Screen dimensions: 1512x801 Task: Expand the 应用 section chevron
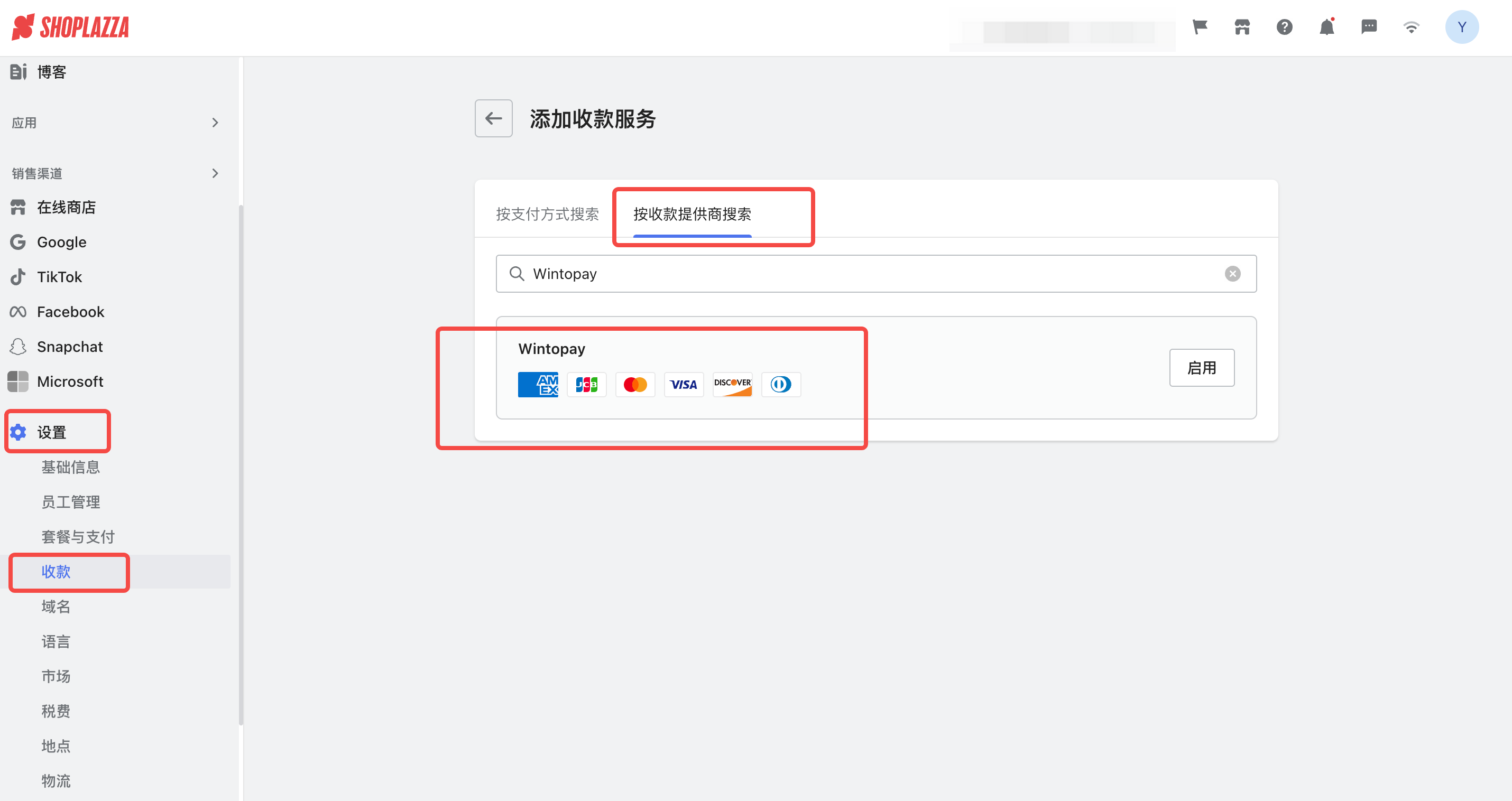point(215,123)
